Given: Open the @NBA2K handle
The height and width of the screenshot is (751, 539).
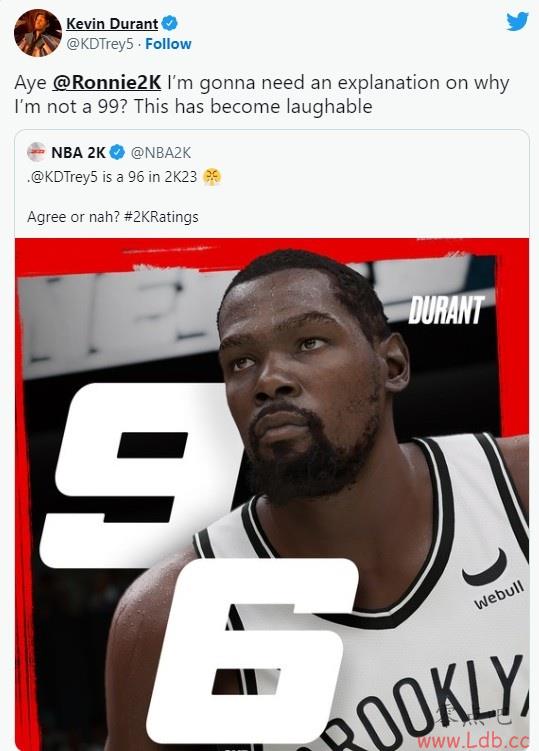Looking at the screenshot, I should coord(161,152).
